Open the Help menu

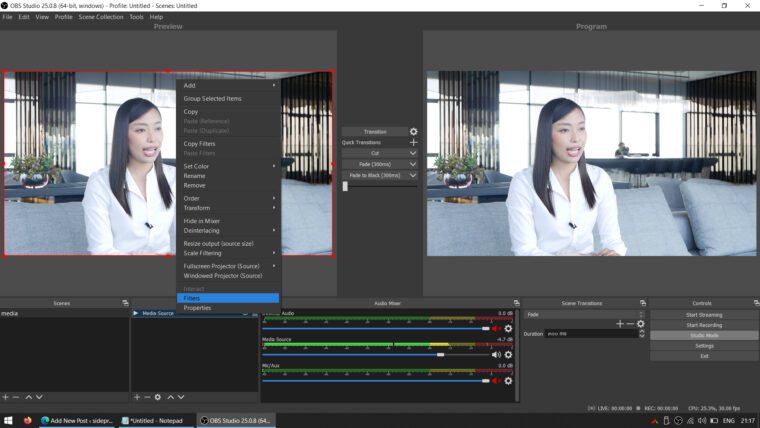156,17
